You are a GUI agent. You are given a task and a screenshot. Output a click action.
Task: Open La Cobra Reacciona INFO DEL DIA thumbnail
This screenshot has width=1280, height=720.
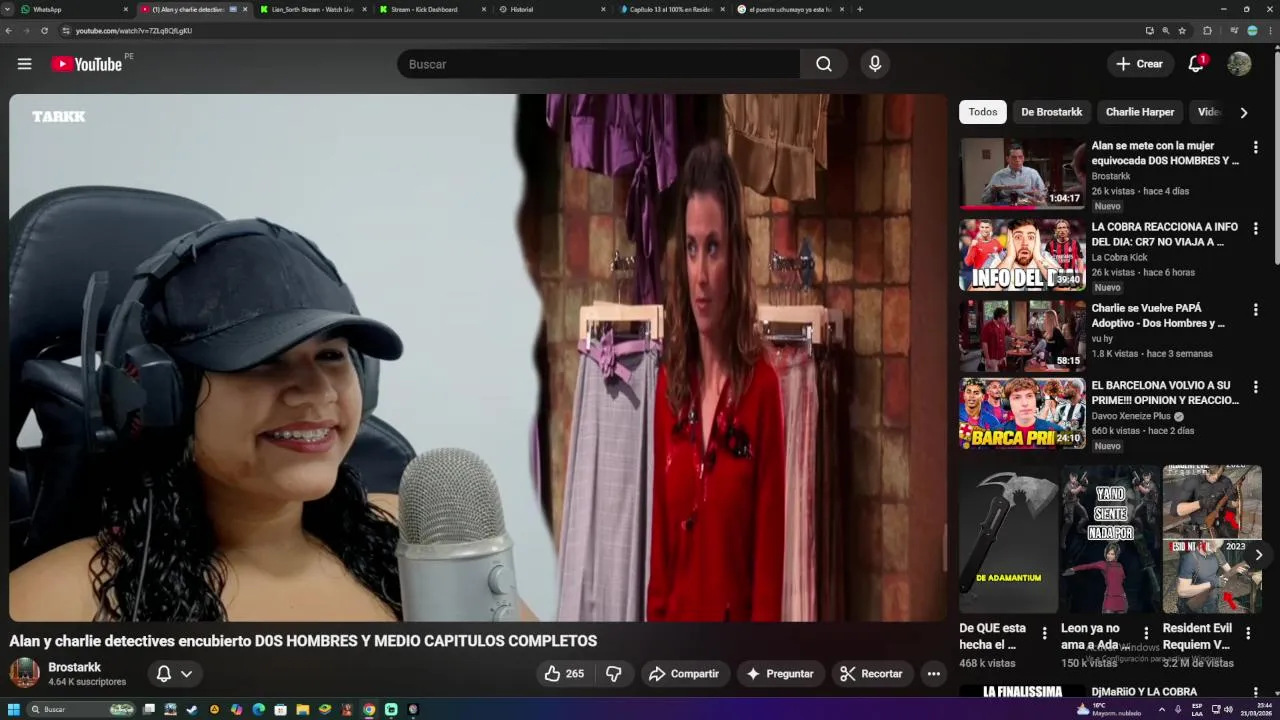click(1022, 255)
